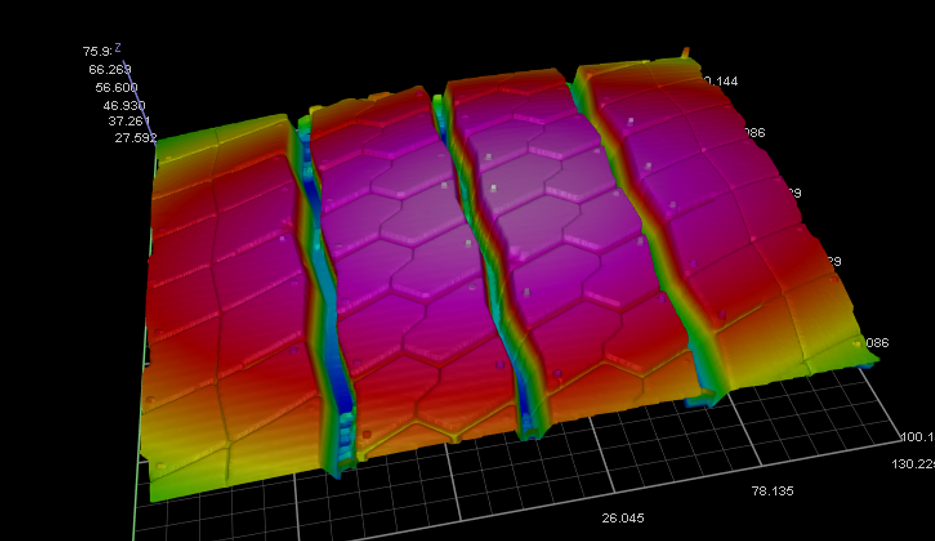Click the 66.263 Z-axis tick value
This screenshot has height=541, width=935.
pos(110,69)
